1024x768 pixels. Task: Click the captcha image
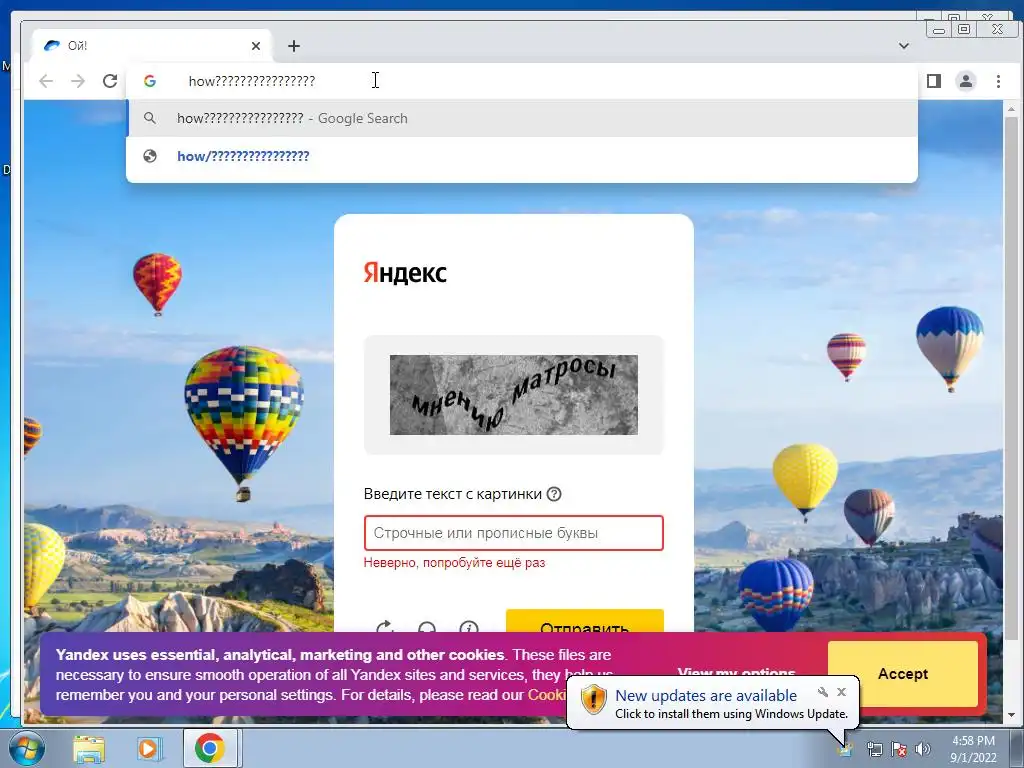coord(514,394)
